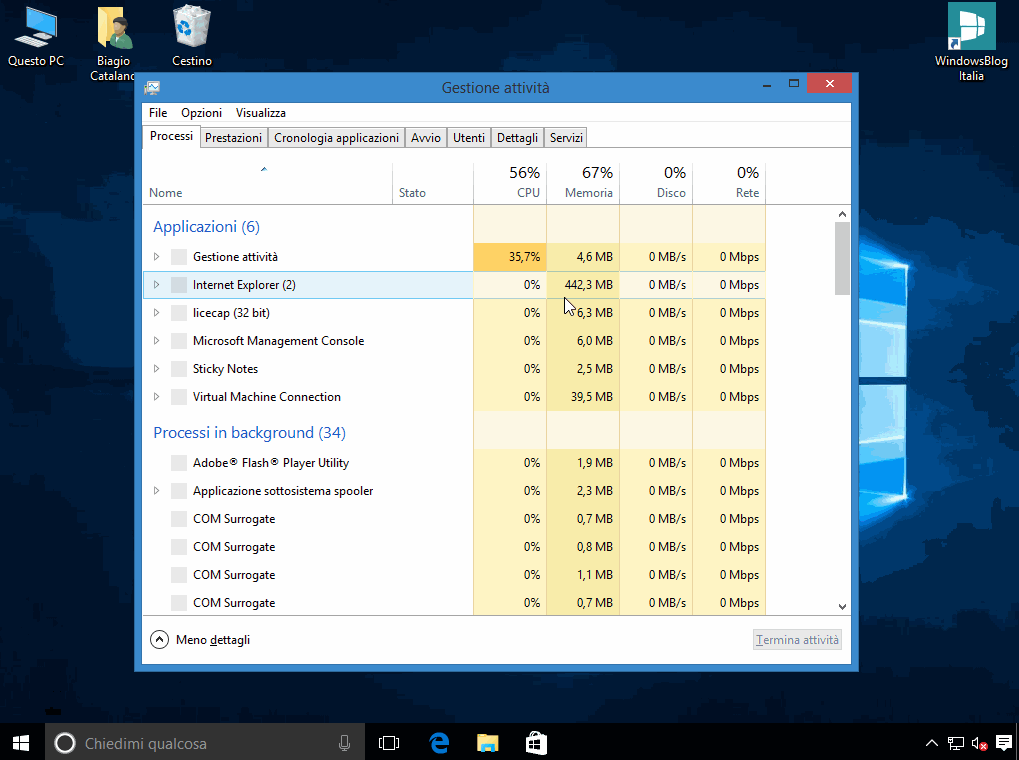Switch to the Prestazioni tab
The height and width of the screenshot is (760, 1019).
(233, 138)
